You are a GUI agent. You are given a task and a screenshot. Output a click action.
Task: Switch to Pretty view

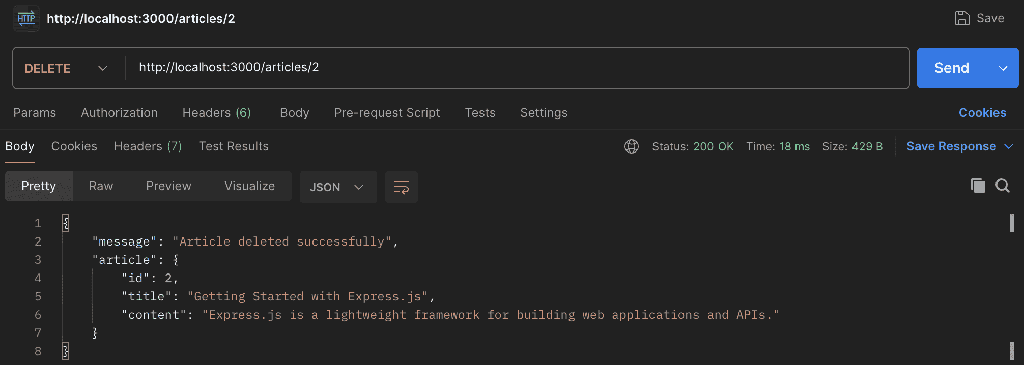(x=39, y=186)
